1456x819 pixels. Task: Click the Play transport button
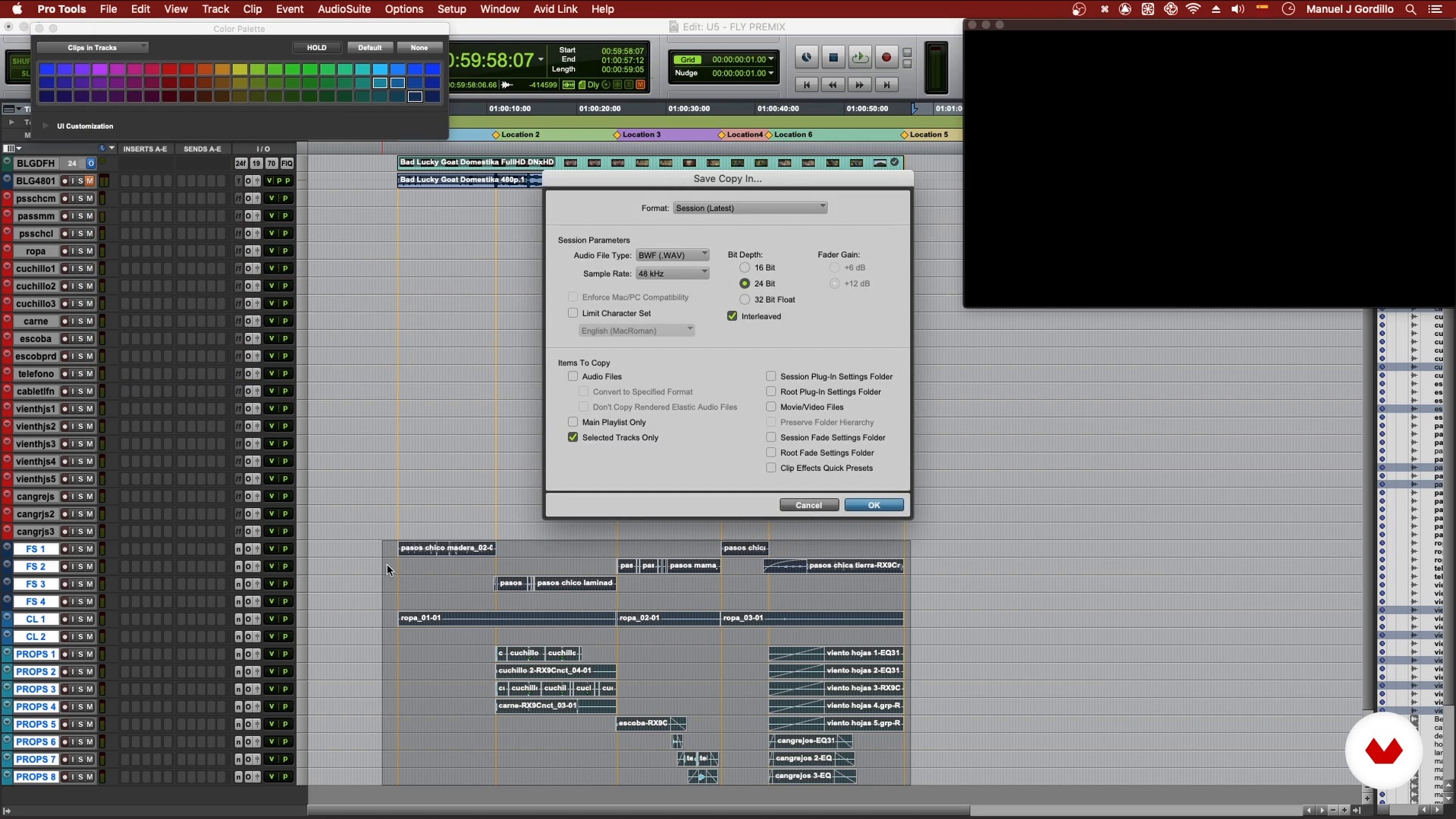click(x=859, y=58)
